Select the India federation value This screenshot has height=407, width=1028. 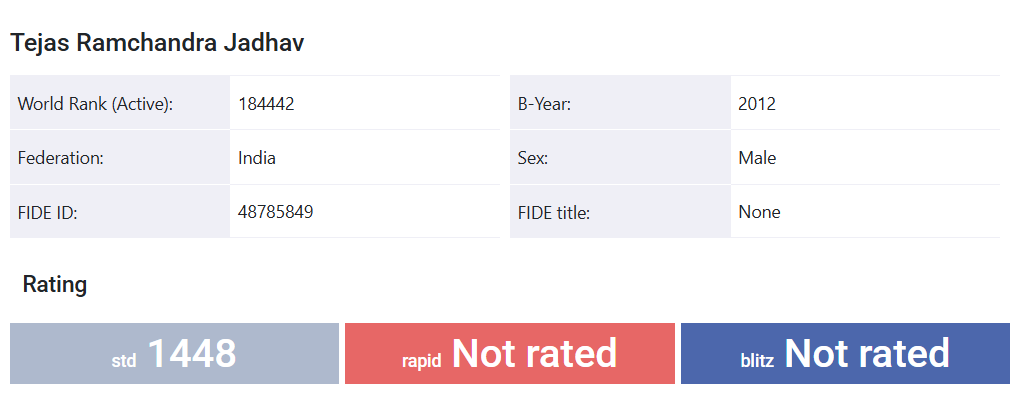(x=257, y=157)
